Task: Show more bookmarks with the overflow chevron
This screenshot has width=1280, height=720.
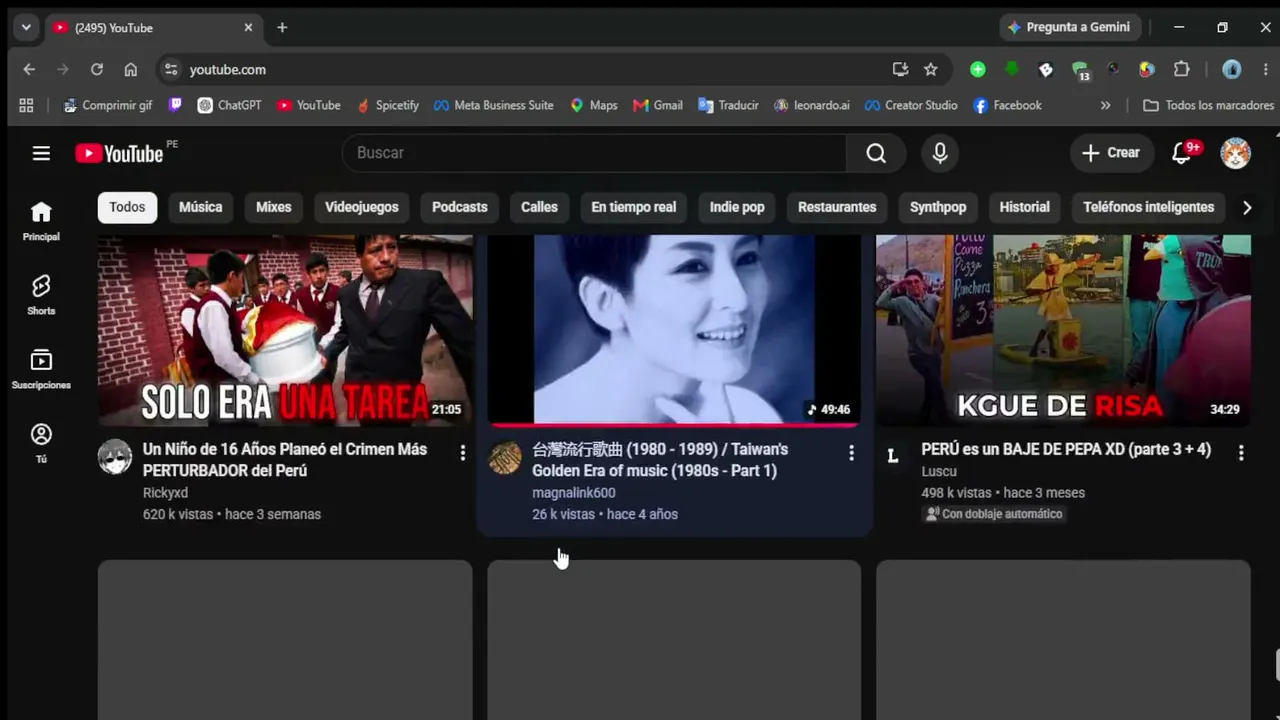Action: (x=1105, y=105)
